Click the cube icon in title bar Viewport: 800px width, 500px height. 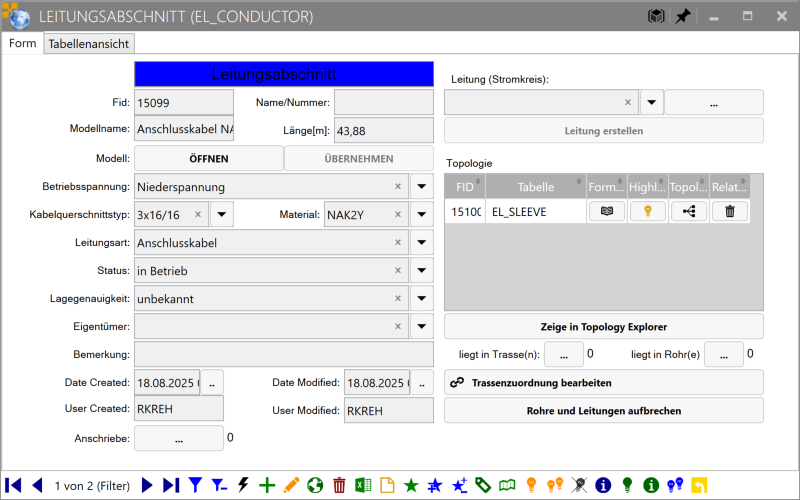click(x=656, y=16)
